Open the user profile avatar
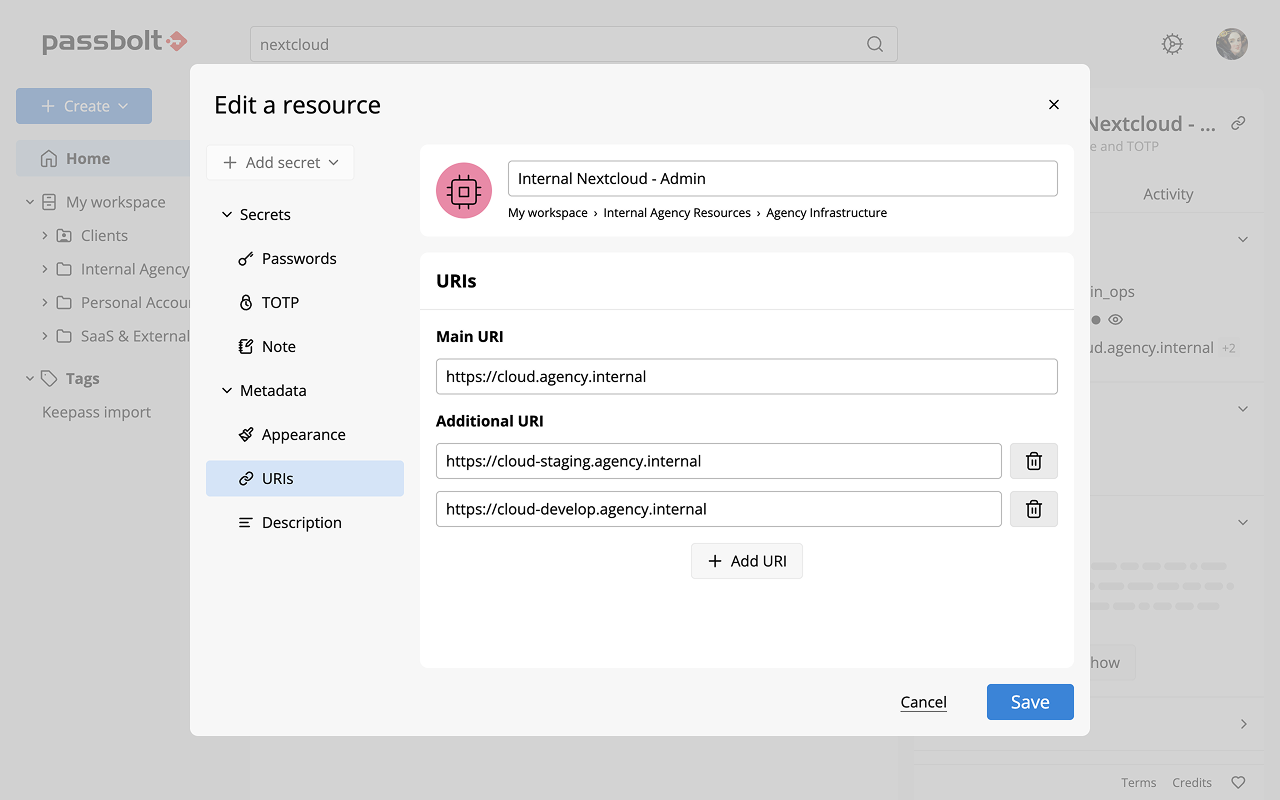 point(1231,44)
